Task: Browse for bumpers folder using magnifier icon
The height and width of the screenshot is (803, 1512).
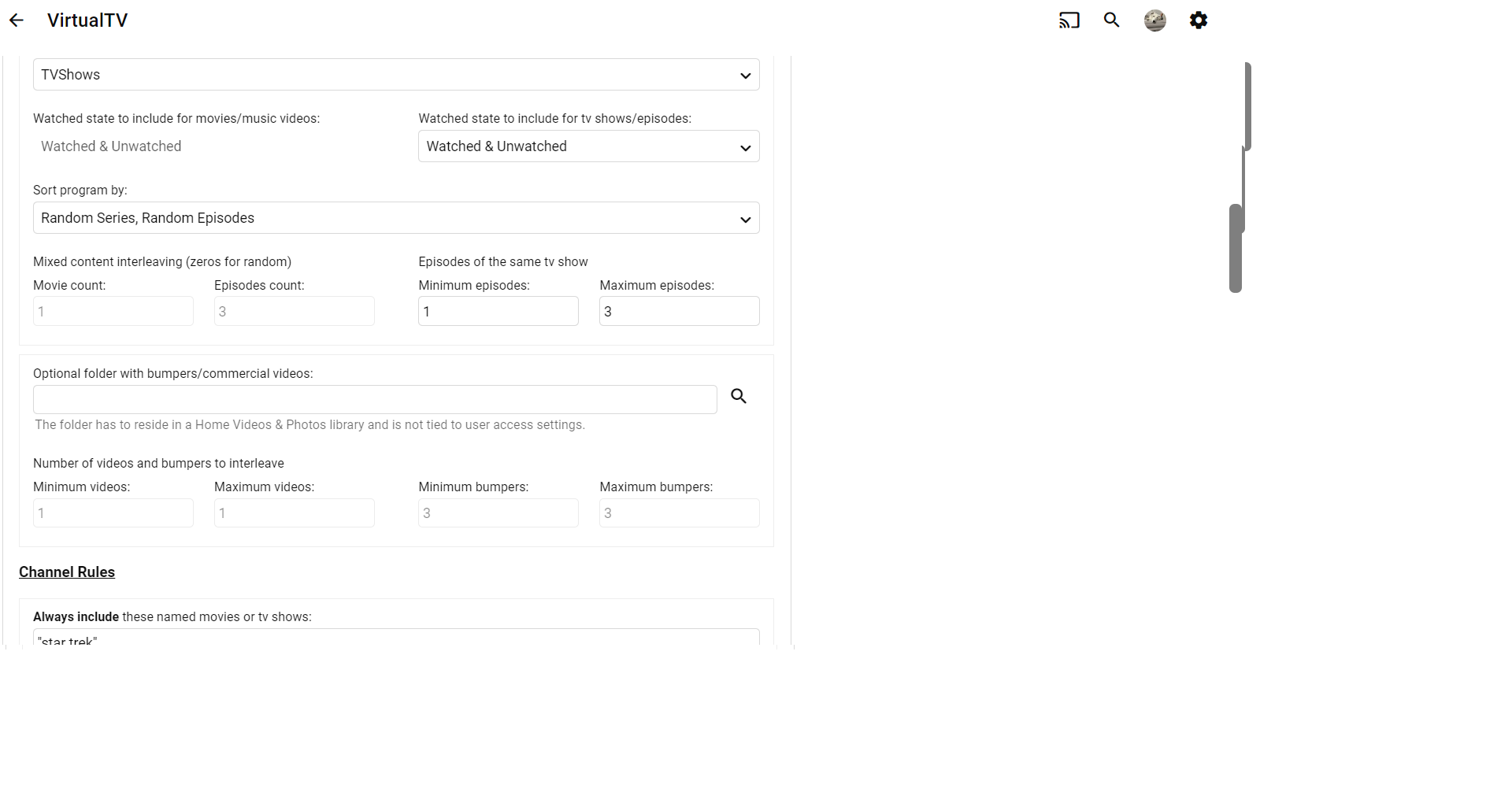Action: click(x=739, y=396)
